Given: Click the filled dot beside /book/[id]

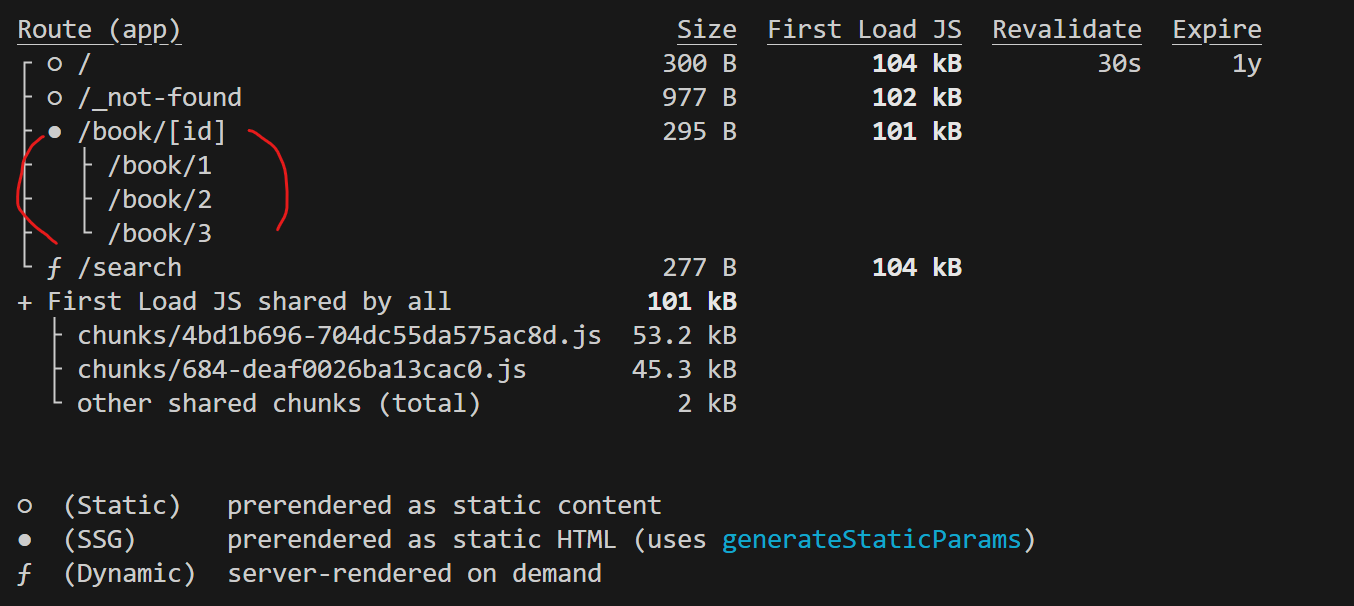Looking at the screenshot, I should (54, 132).
